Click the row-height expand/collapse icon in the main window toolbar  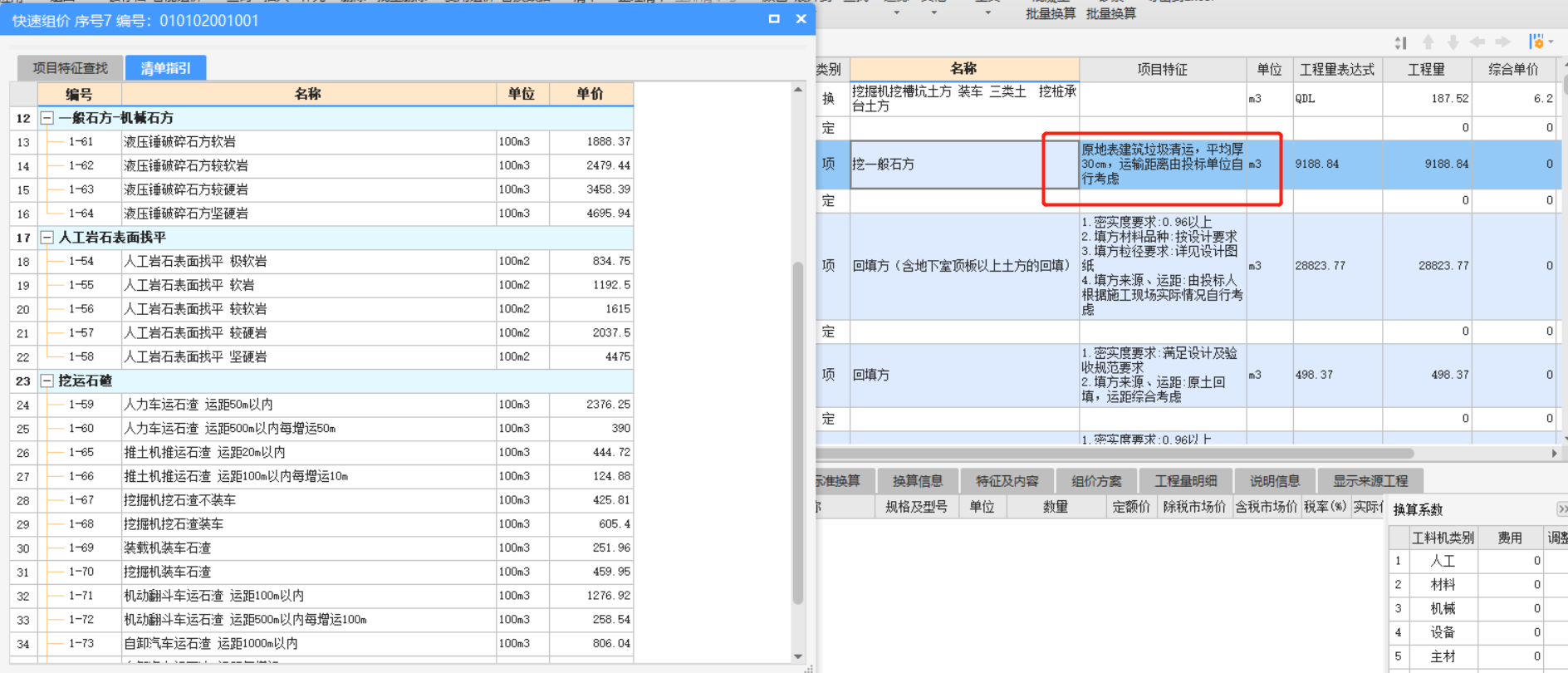coord(1400,42)
